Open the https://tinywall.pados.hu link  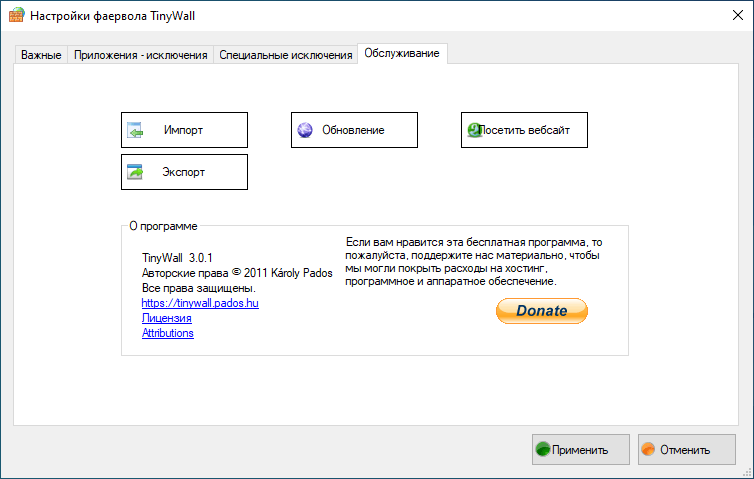[200, 303]
